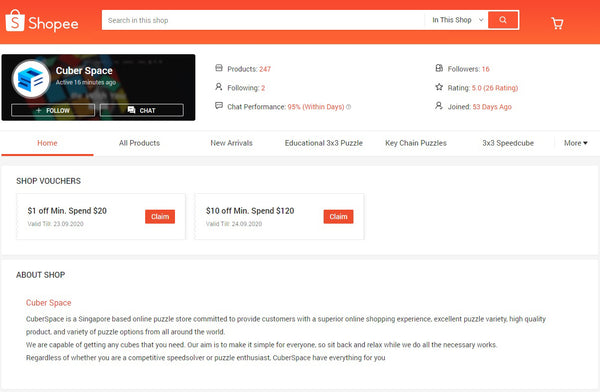The width and height of the screenshot is (600, 392).
Task: Expand the In This Shop dropdown
Action: pos(458,20)
